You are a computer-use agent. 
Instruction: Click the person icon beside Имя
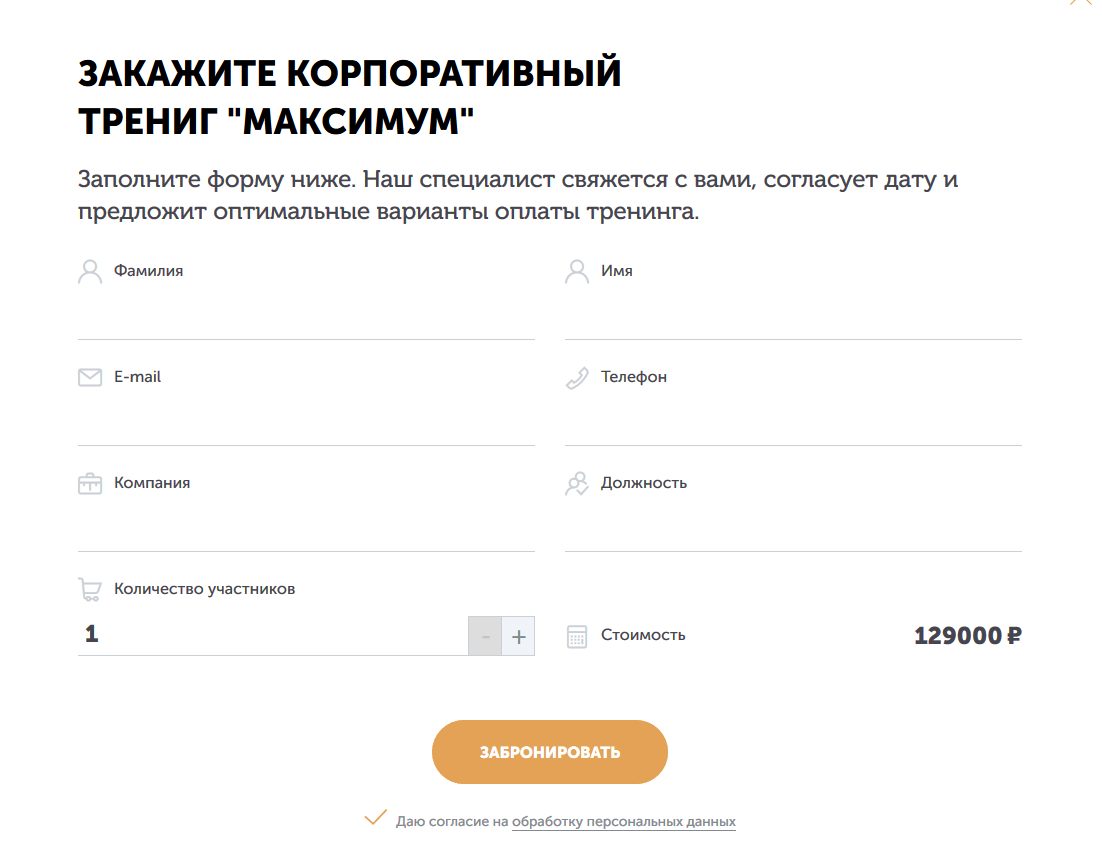pos(577,272)
